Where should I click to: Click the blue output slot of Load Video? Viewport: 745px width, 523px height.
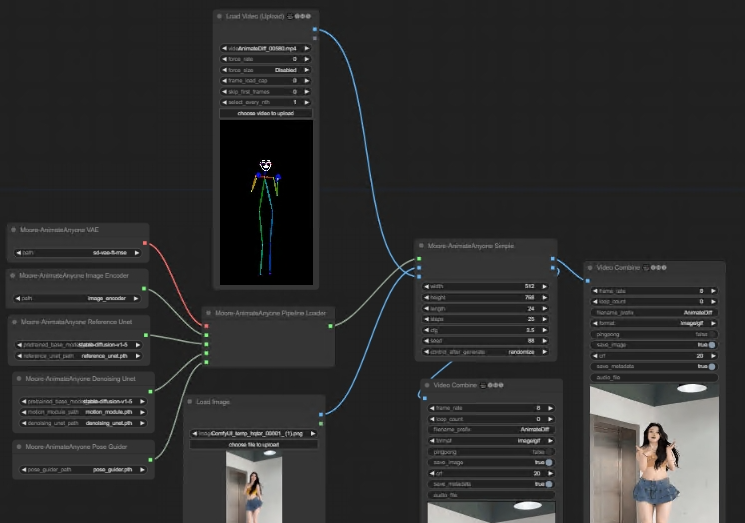(x=315, y=29)
